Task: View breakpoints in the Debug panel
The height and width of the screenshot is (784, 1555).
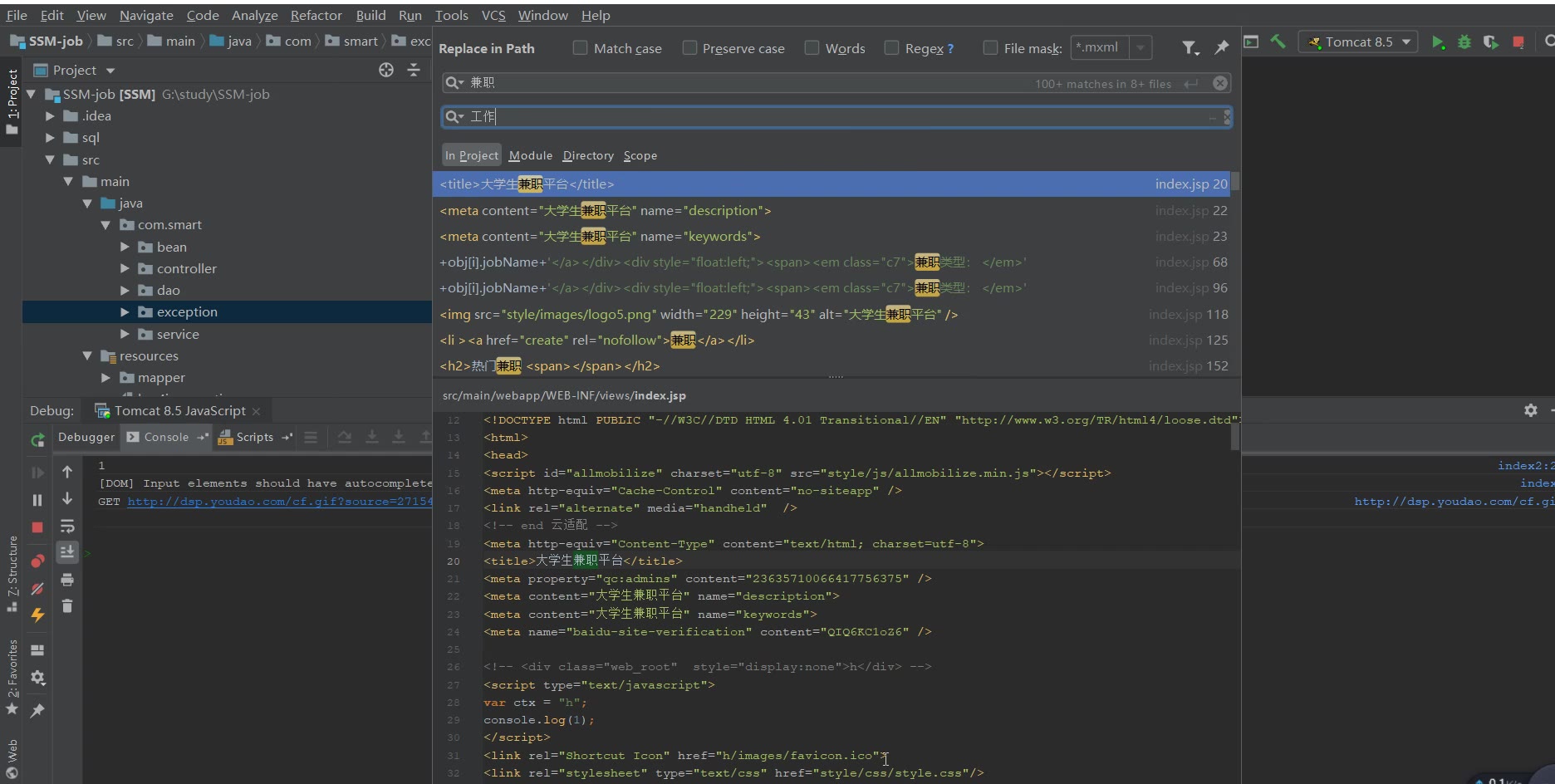Action: click(x=37, y=561)
